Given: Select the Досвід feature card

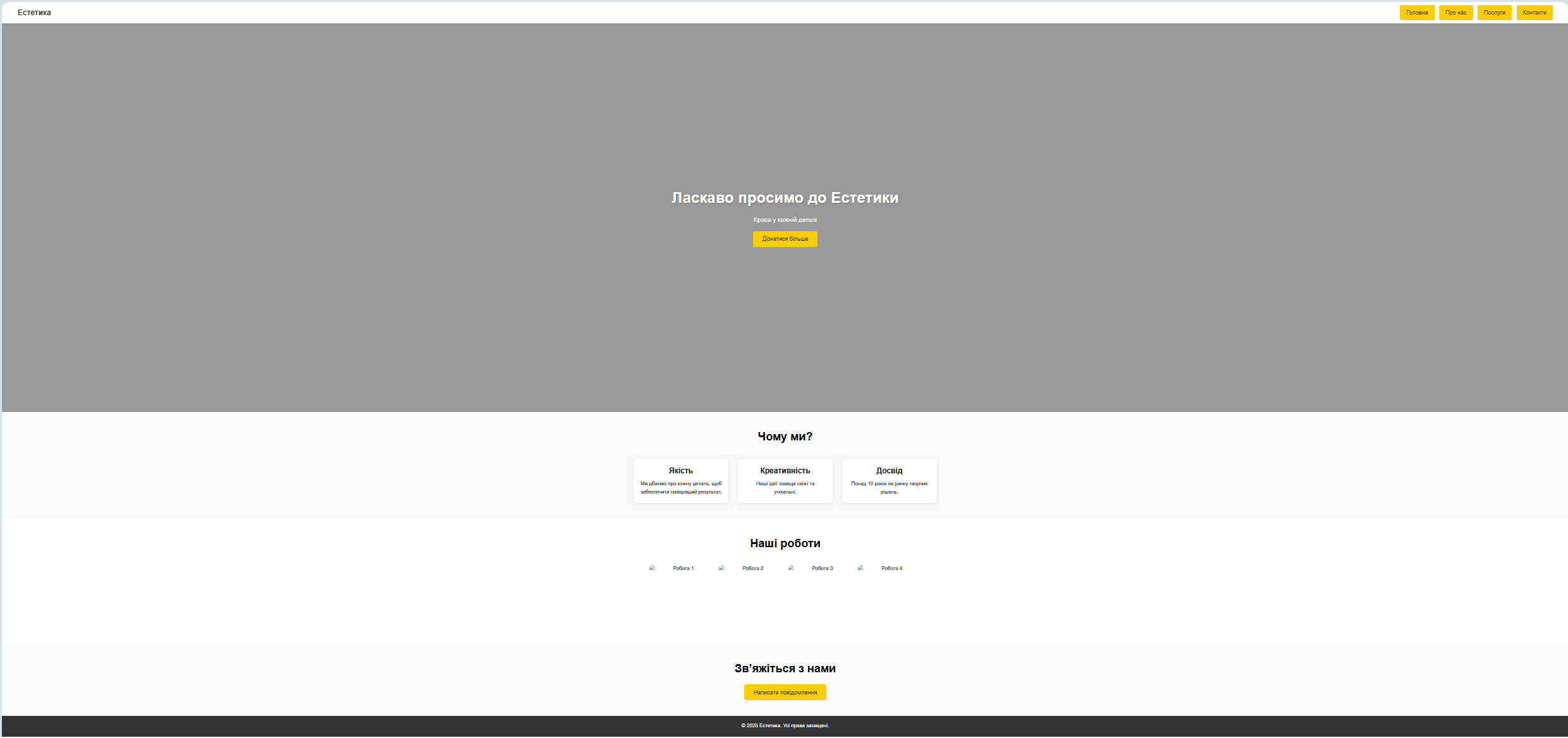Looking at the screenshot, I should pyautogui.click(x=889, y=481).
